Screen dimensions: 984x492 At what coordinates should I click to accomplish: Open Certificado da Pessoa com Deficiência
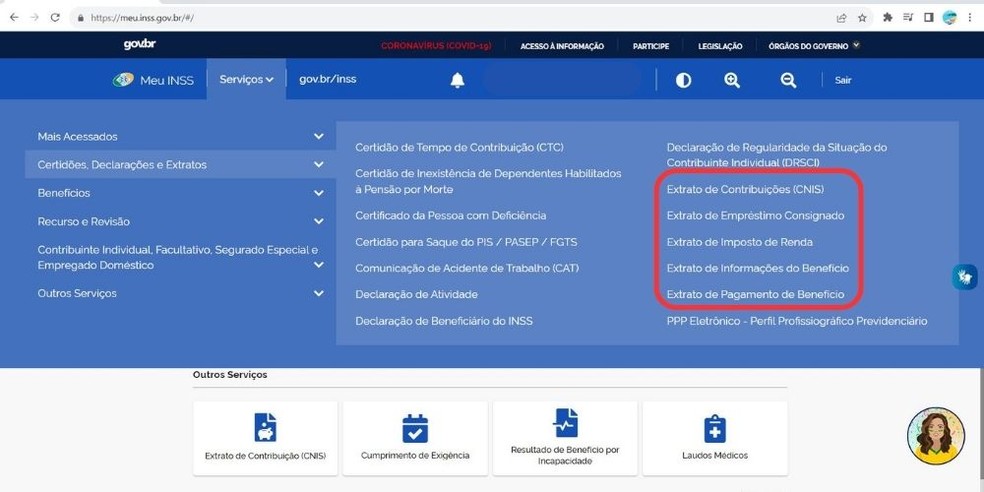tap(451, 215)
